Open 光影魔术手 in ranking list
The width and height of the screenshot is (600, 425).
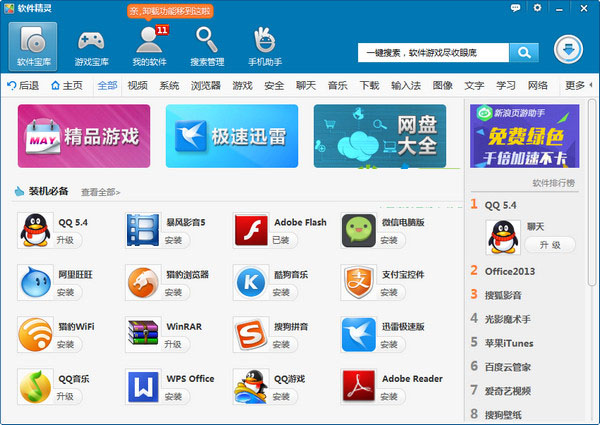pos(507,319)
